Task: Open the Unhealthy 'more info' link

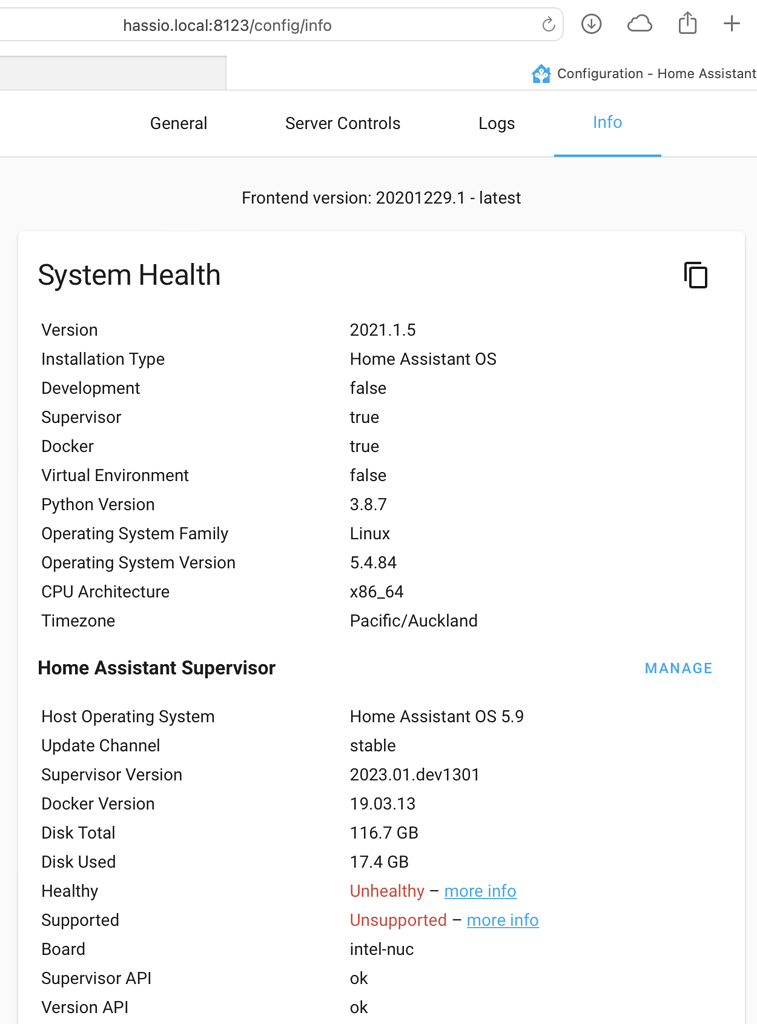Action: pos(480,891)
